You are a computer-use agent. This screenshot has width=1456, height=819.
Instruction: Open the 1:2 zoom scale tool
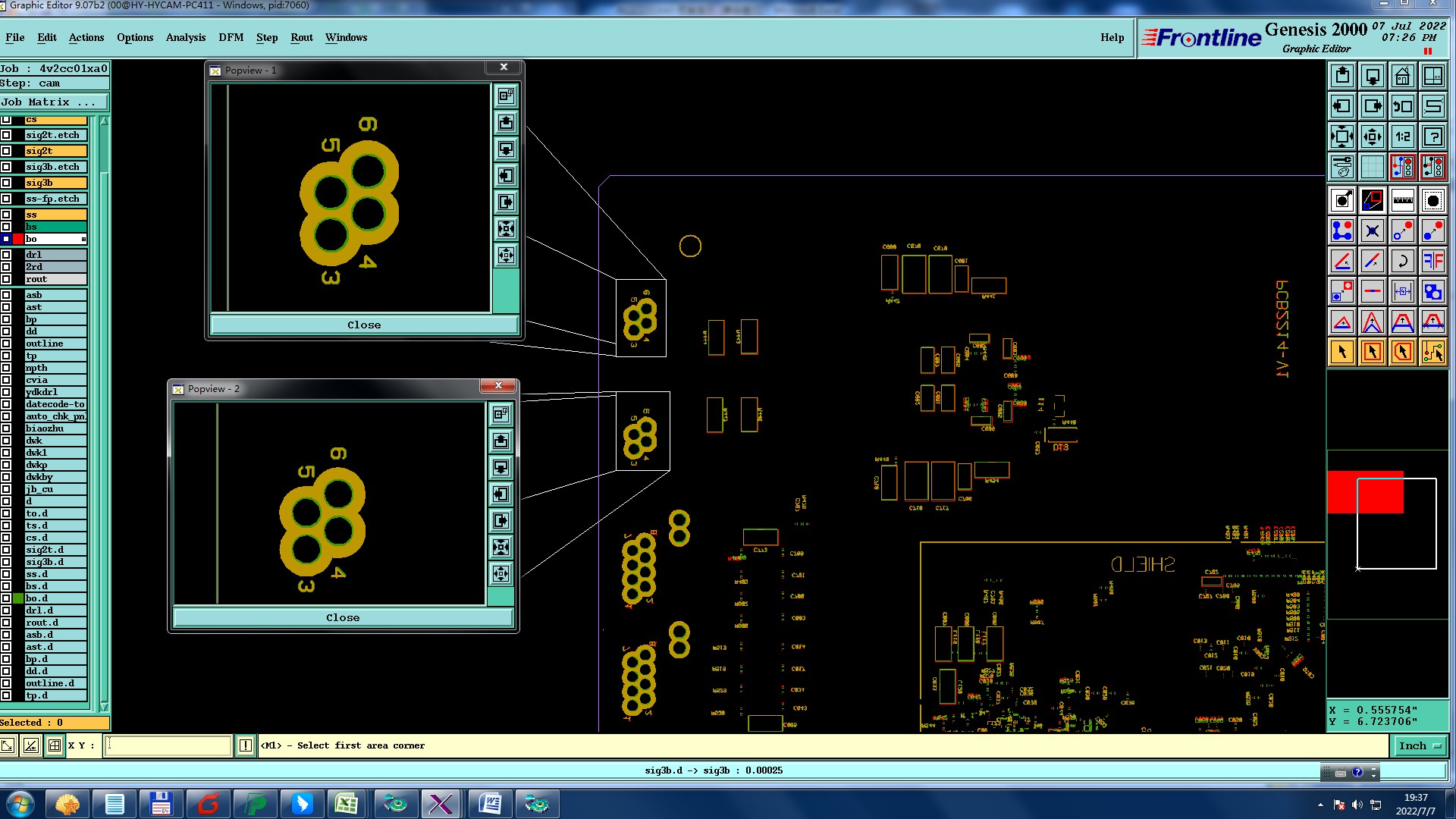[x=1402, y=136]
